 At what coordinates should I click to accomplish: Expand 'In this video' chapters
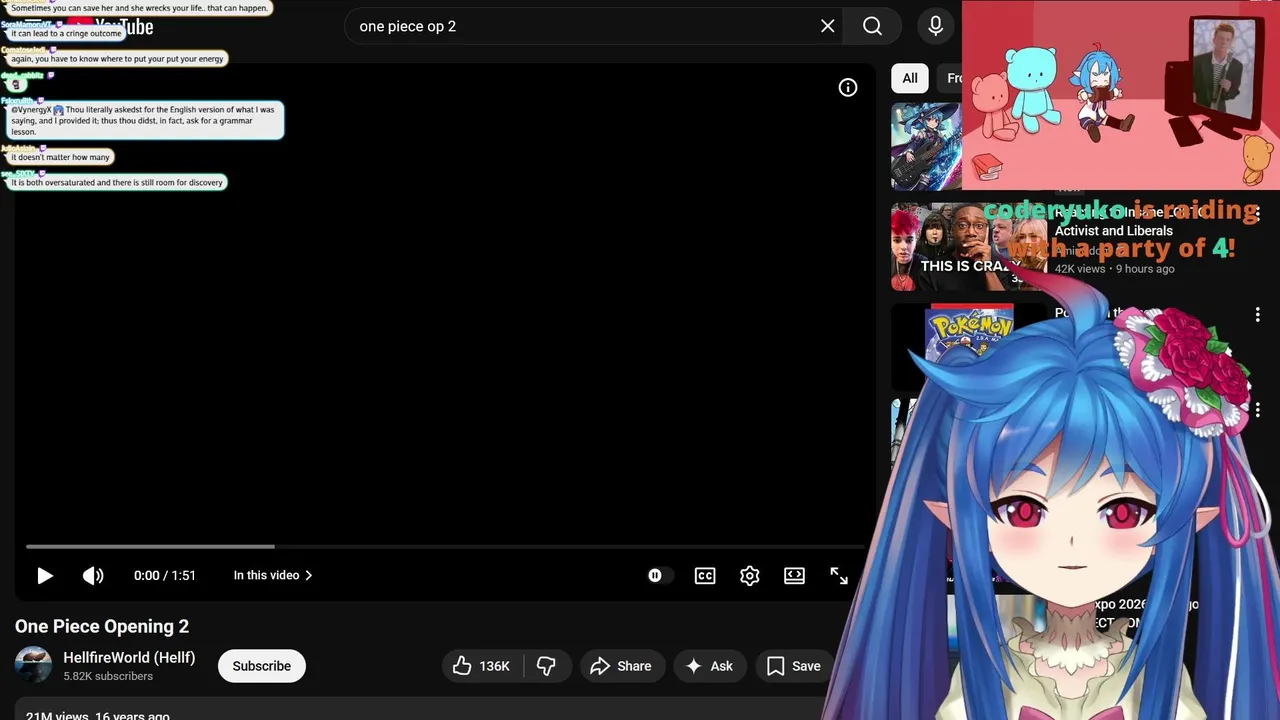[x=273, y=575]
